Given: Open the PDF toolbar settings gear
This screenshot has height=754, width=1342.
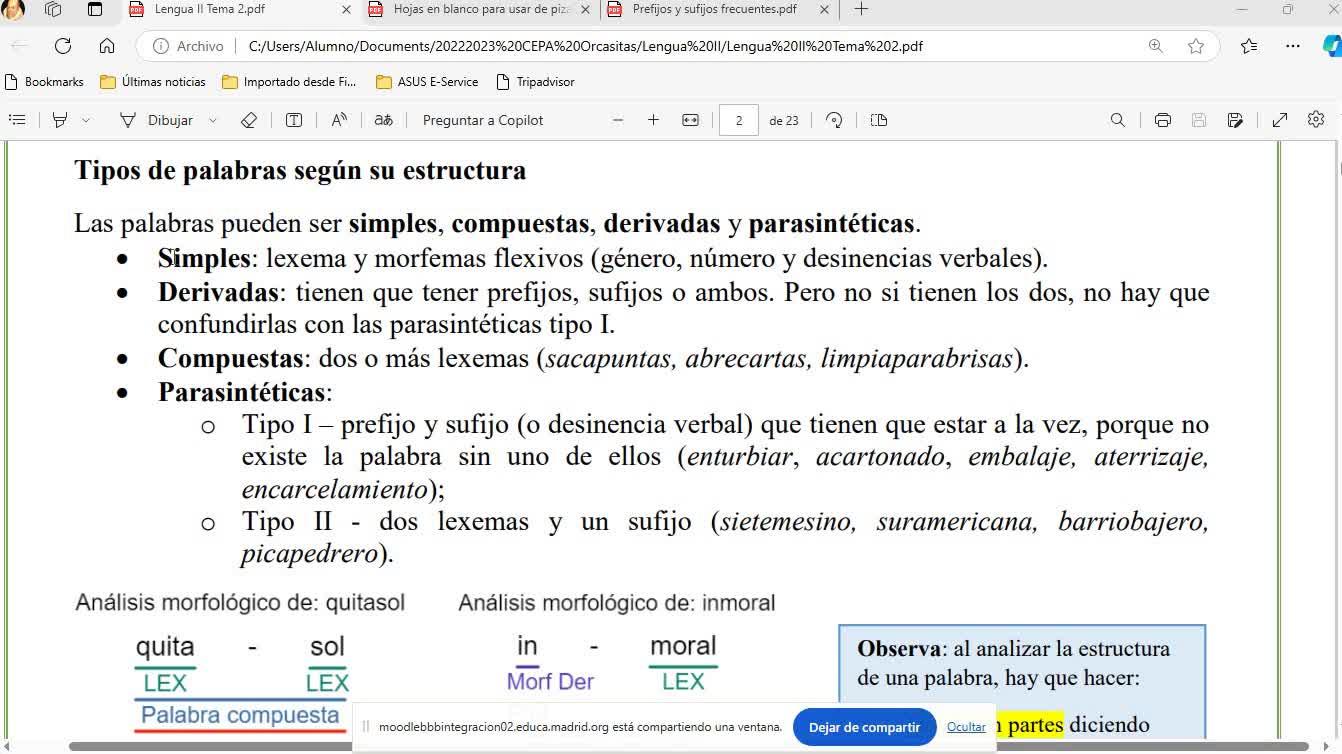Looking at the screenshot, I should click(x=1316, y=120).
